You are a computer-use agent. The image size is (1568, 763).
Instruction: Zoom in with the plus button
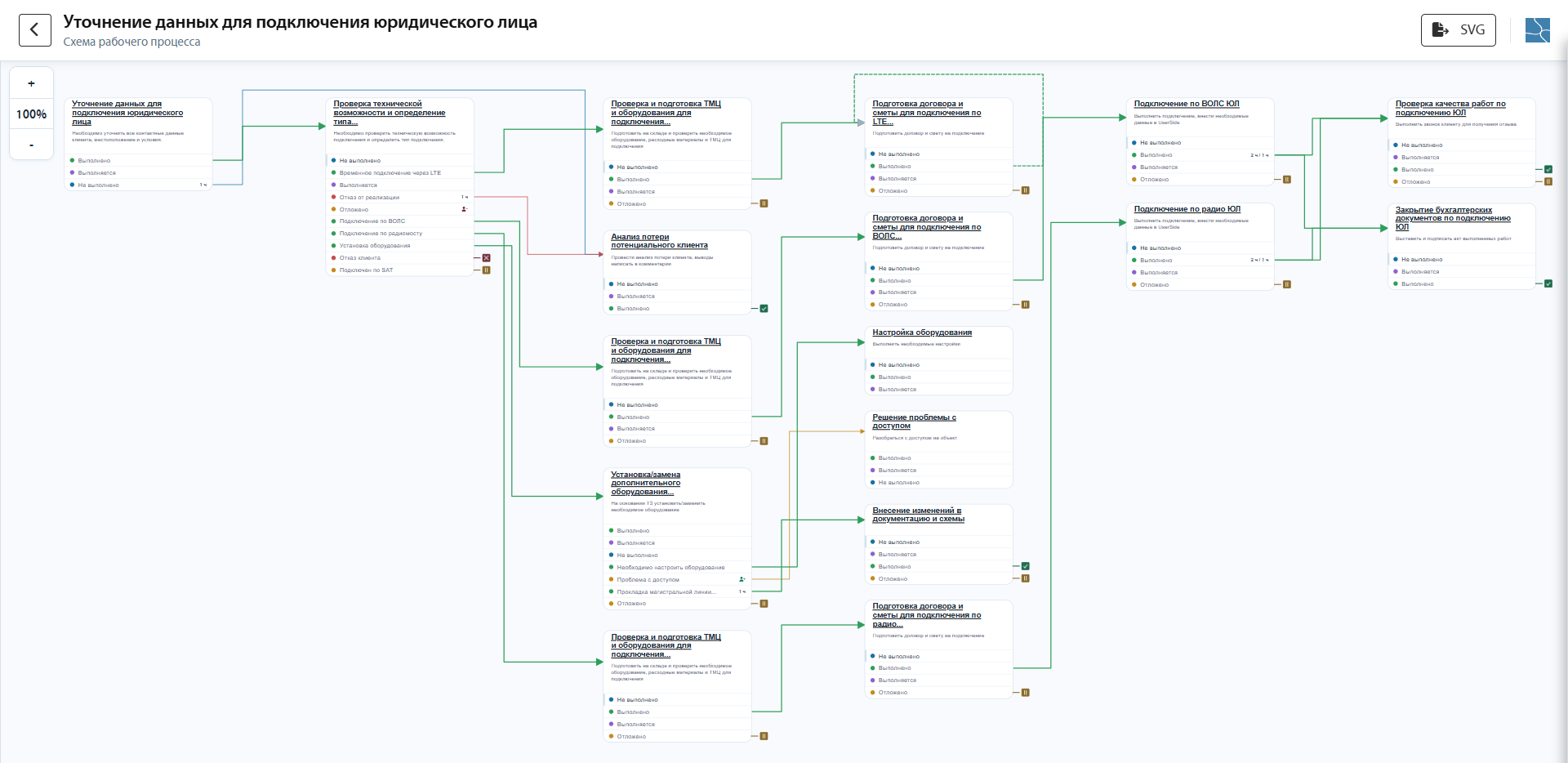pos(32,83)
